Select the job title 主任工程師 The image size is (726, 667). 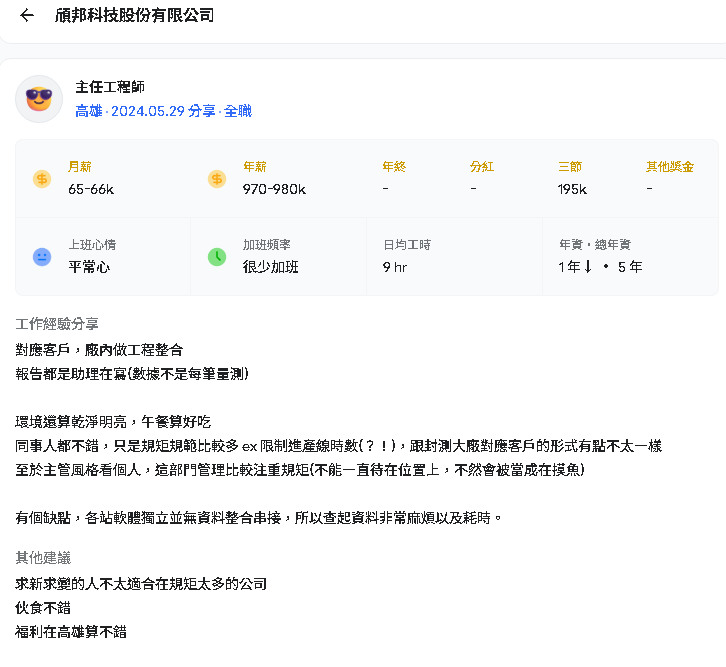pos(110,87)
